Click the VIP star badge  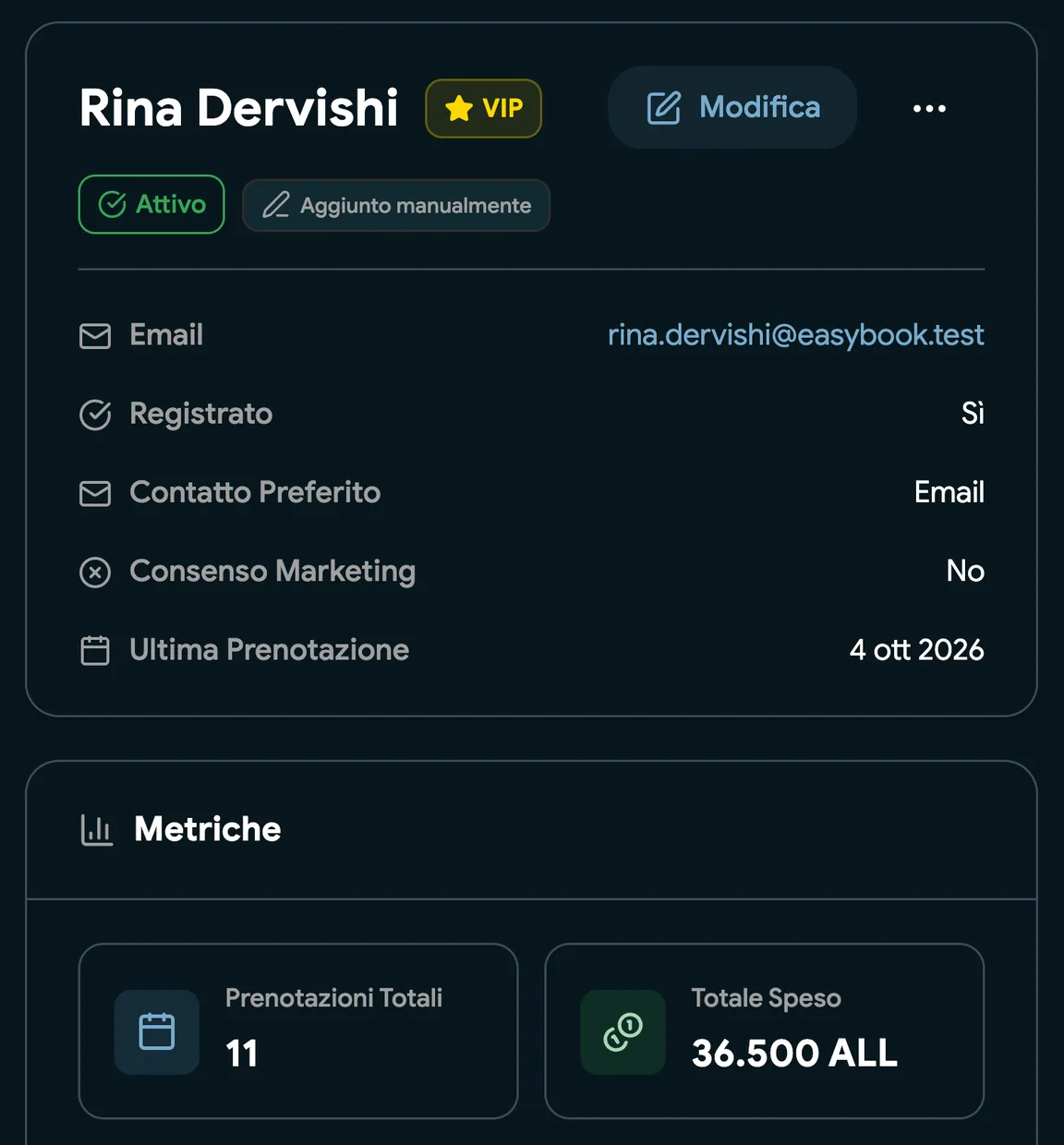click(483, 108)
